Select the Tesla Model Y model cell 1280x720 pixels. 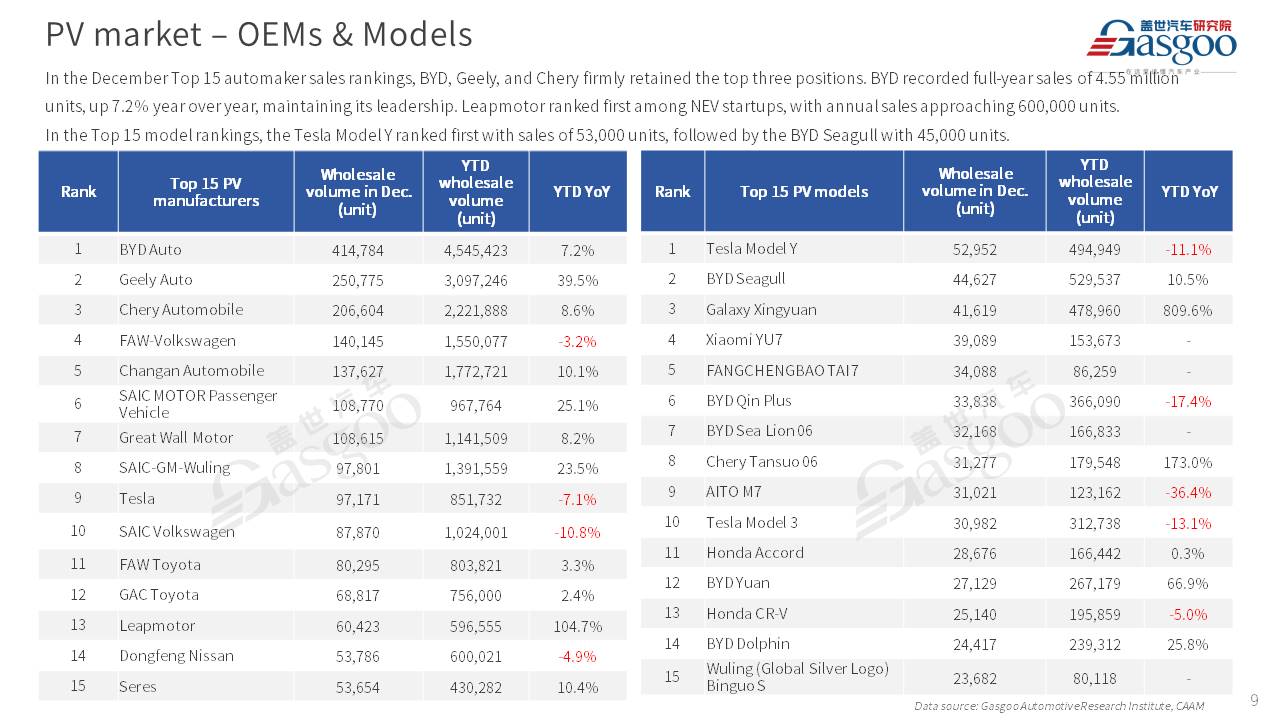click(x=751, y=249)
